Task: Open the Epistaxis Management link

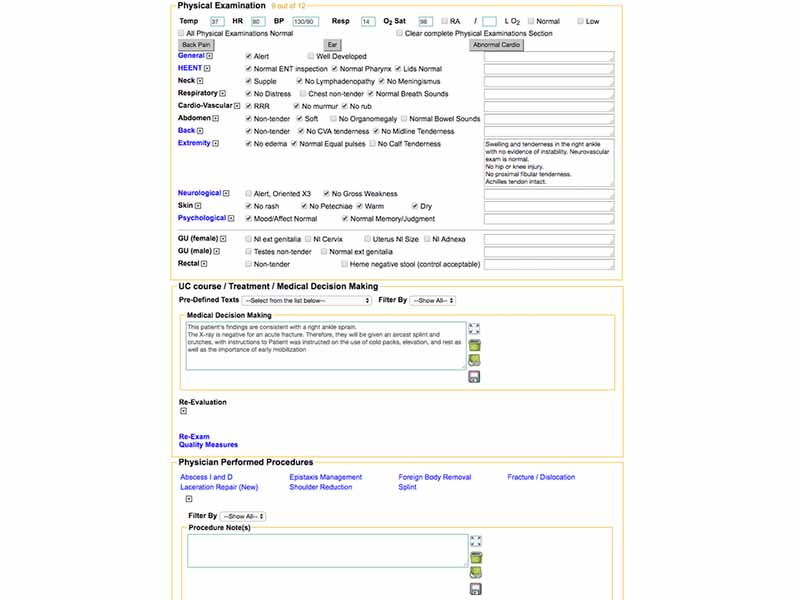Action: (325, 477)
